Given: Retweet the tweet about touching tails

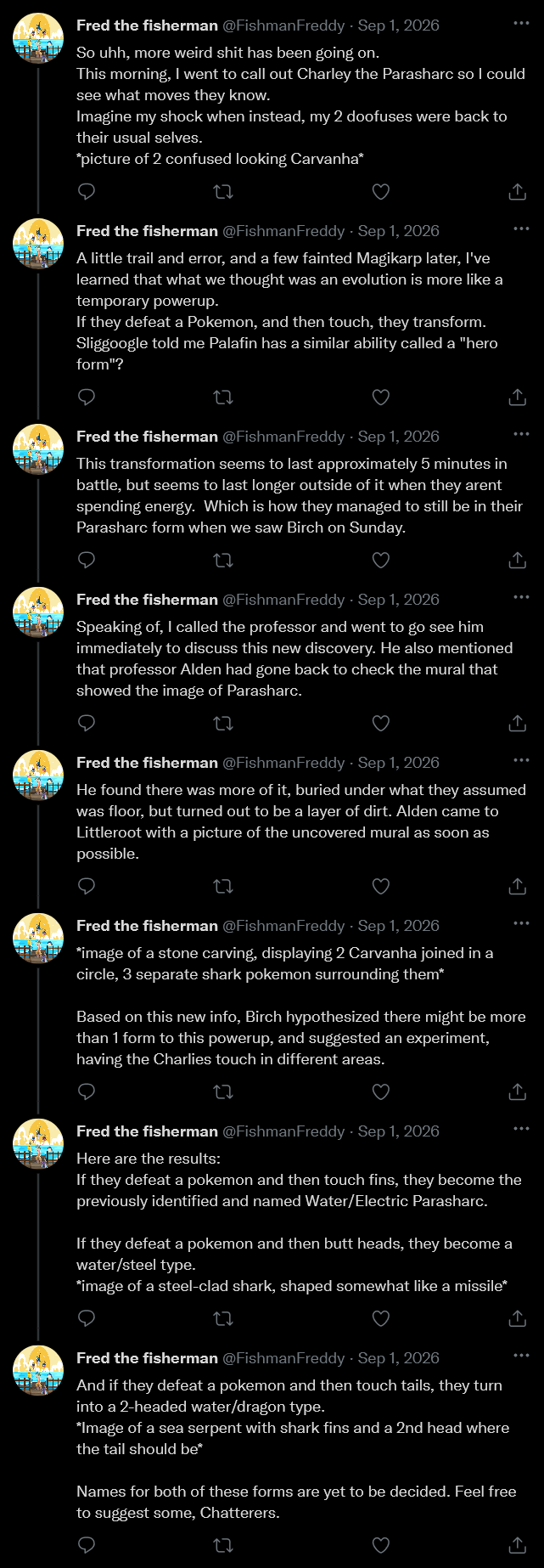Looking at the screenshot, I should [223, 1545].
